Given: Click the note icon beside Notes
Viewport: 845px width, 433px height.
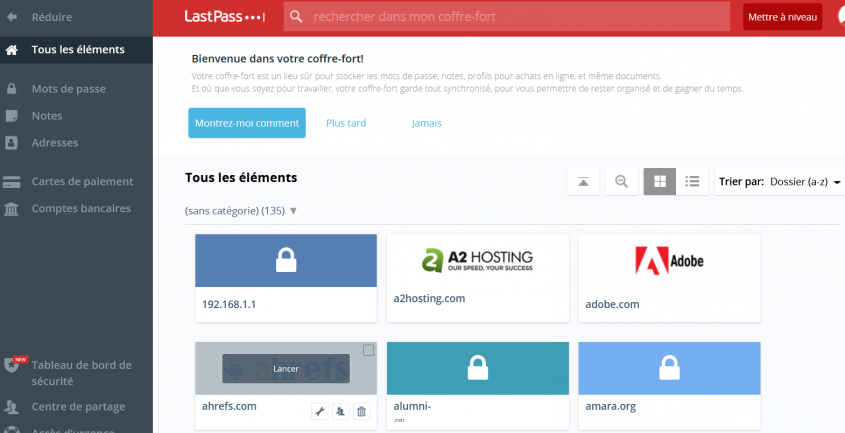Looking at the screenshot, I should point(11,116).
